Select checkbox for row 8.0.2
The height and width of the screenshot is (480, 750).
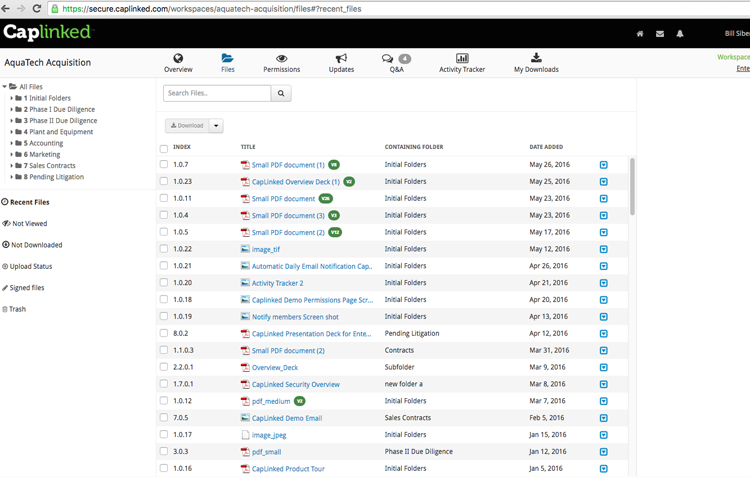pos(164,333)
